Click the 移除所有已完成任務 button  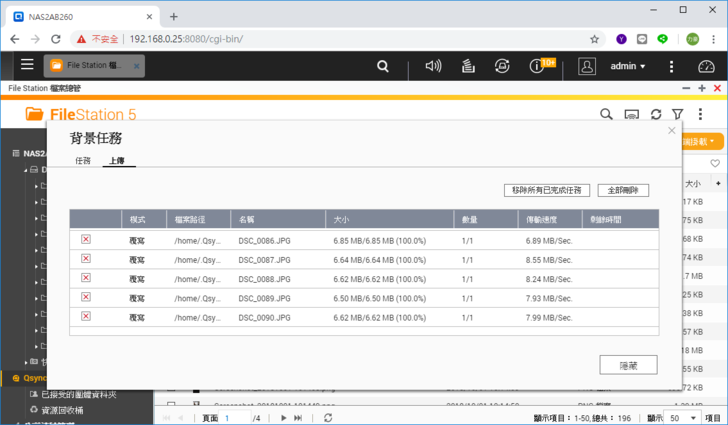pos(546,190)
